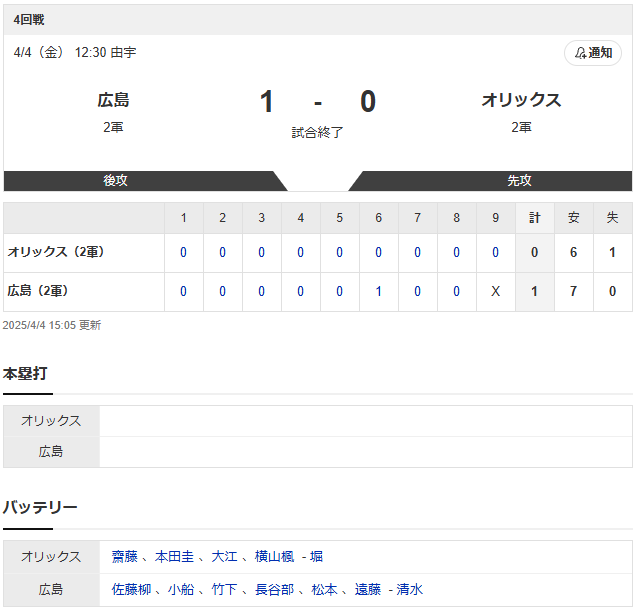Open Hiroshima inning 4 score link
The image size is (634, 608).
pyautogui.click(x=300, y=291)
